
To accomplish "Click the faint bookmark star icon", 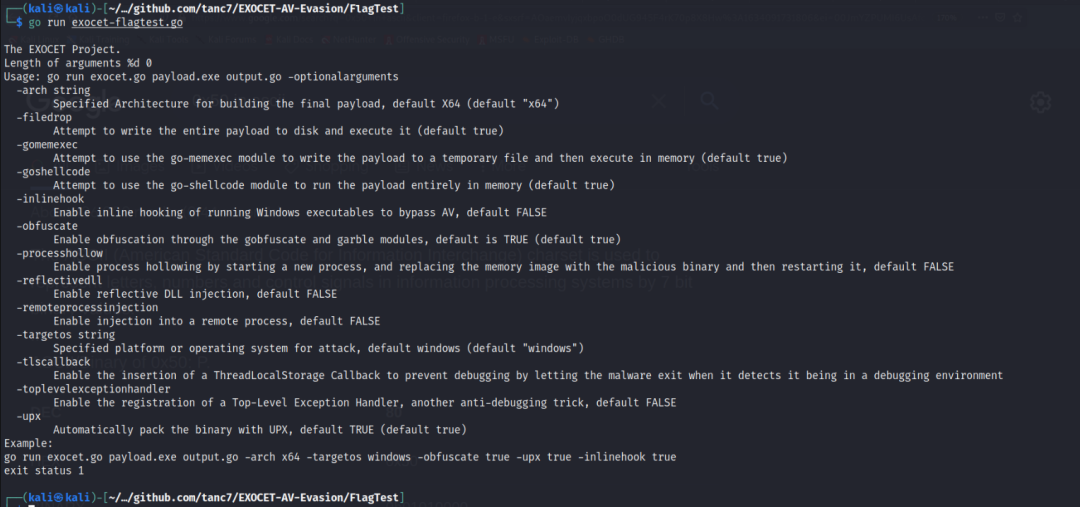I will [1017, 17].
